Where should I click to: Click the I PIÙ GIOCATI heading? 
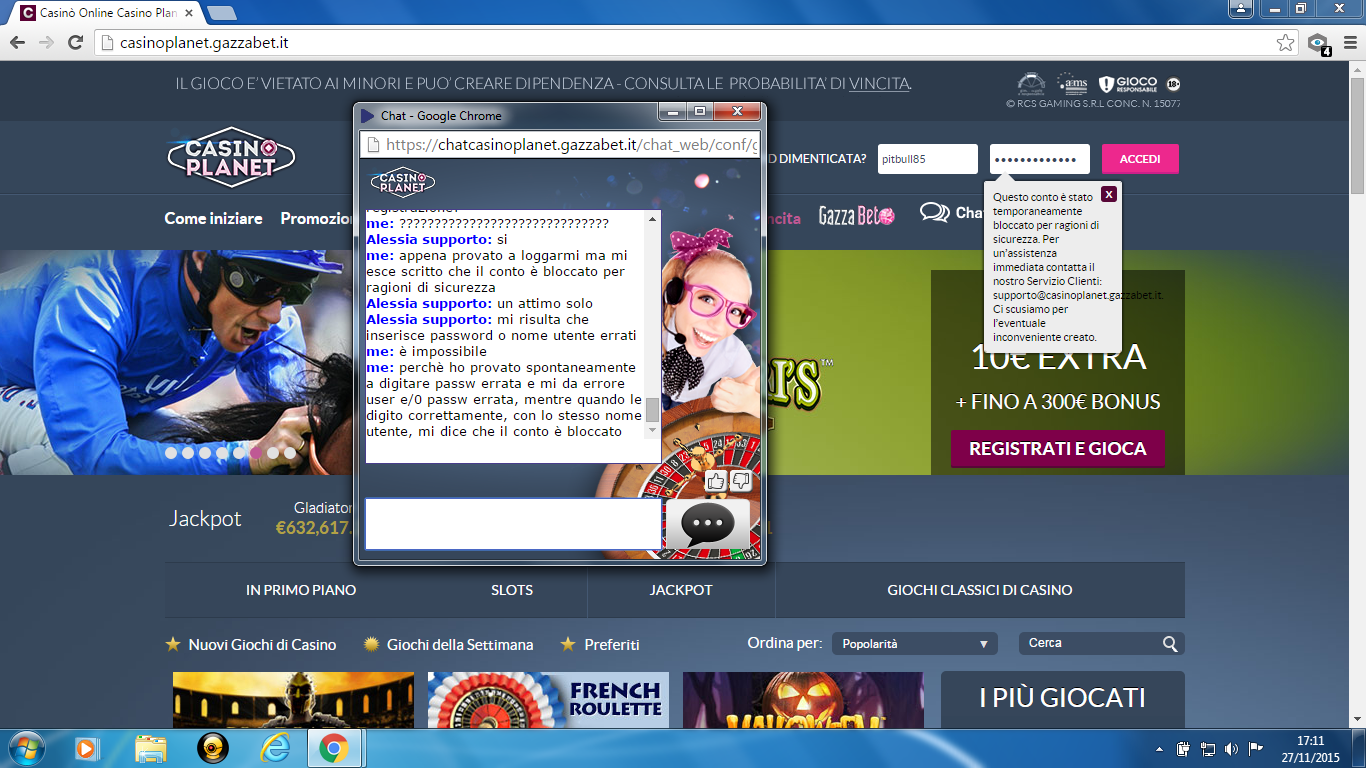pos(1062,697)
